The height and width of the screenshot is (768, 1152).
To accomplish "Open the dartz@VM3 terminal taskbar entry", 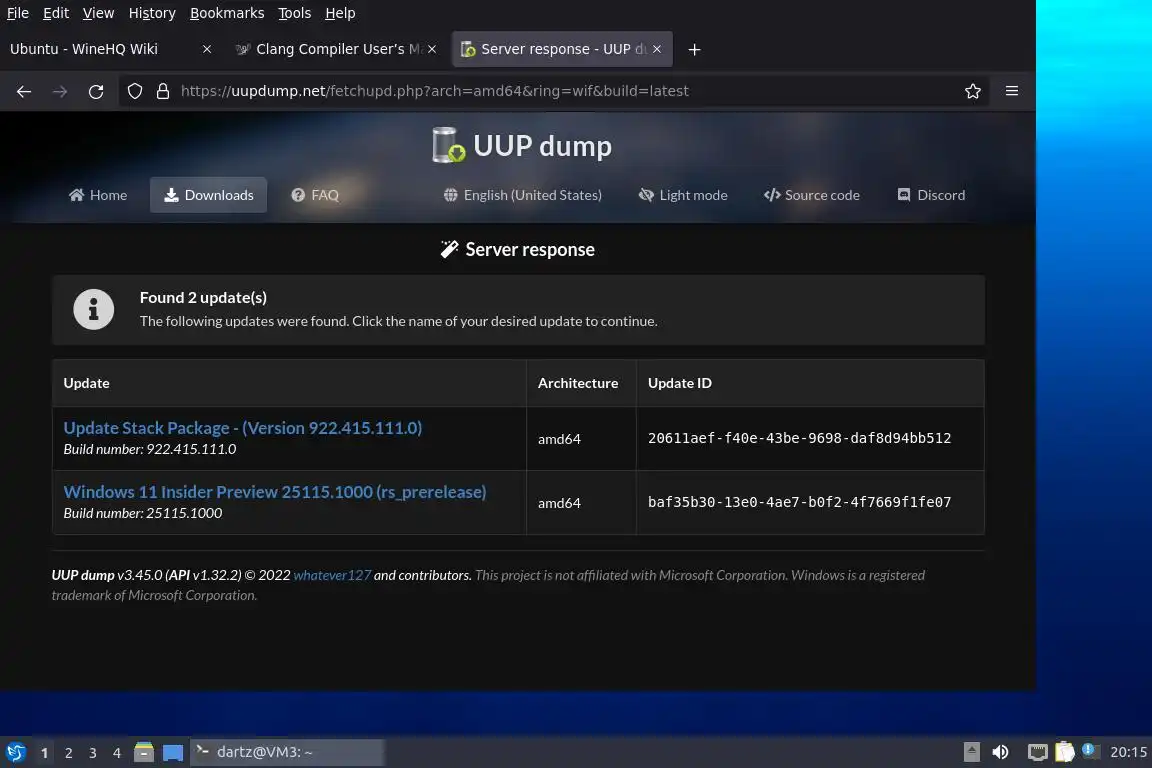I will pos(287,752).
